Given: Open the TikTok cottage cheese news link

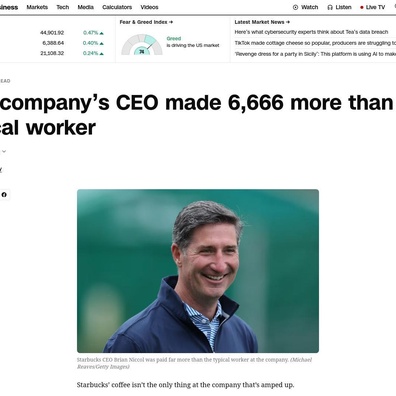Looking at the screenshot, I should 315,43.
